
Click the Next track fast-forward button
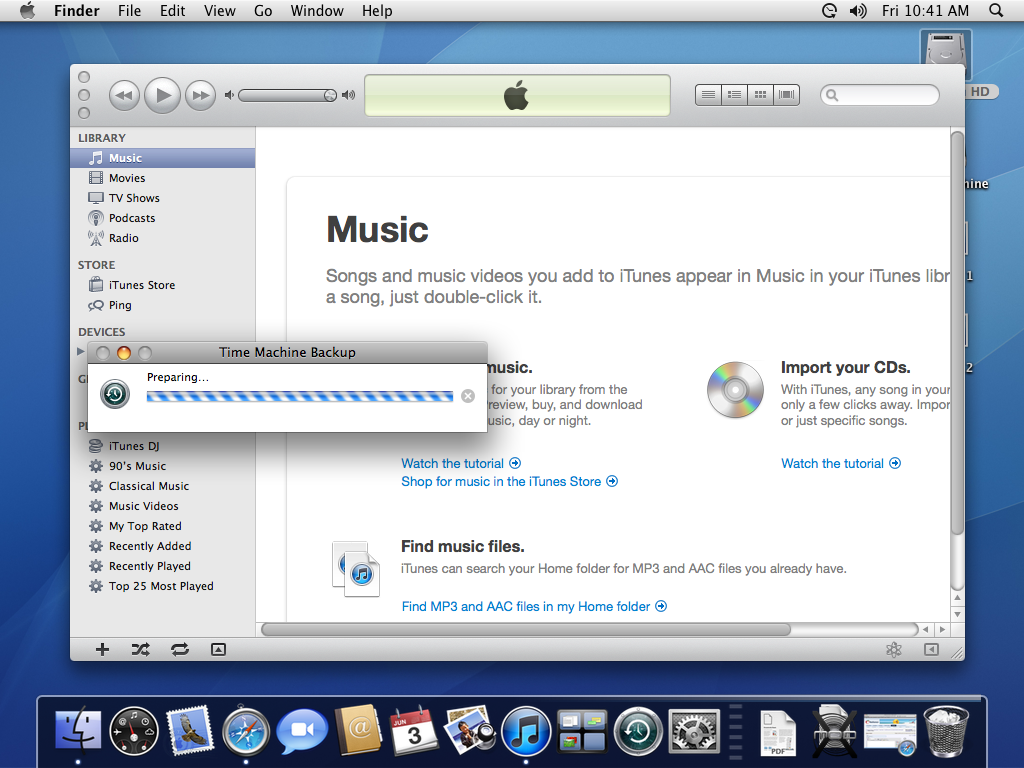(x=200, y=95)
